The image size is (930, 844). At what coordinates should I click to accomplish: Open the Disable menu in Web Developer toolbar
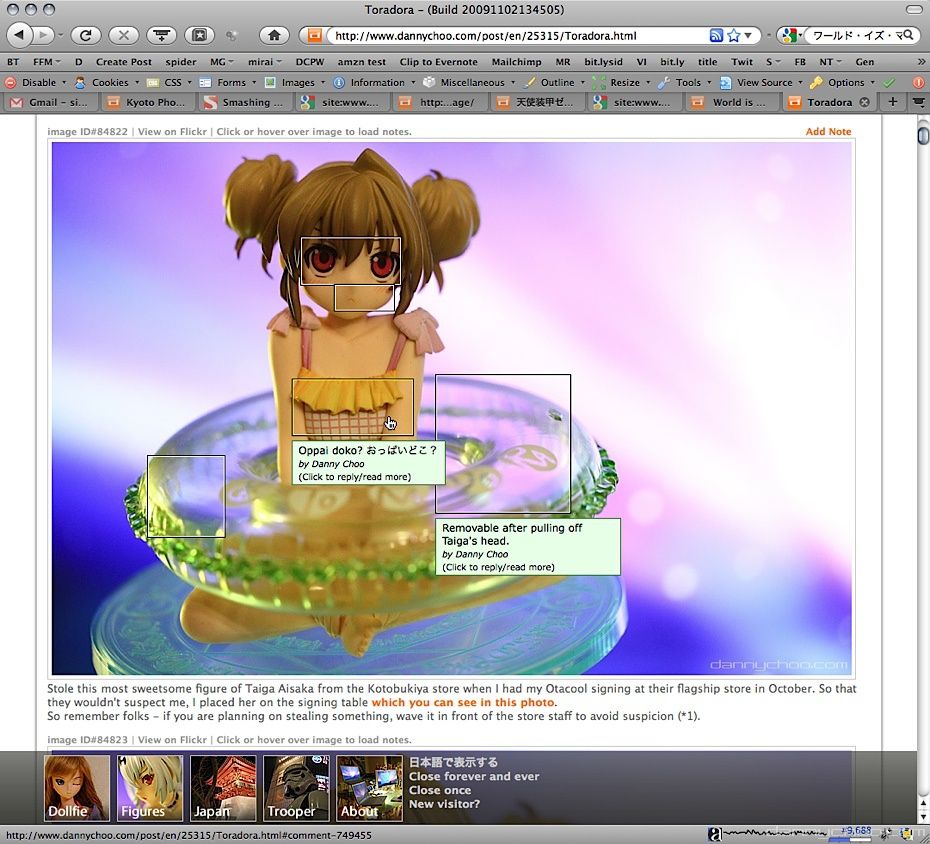tap(36, 82)
